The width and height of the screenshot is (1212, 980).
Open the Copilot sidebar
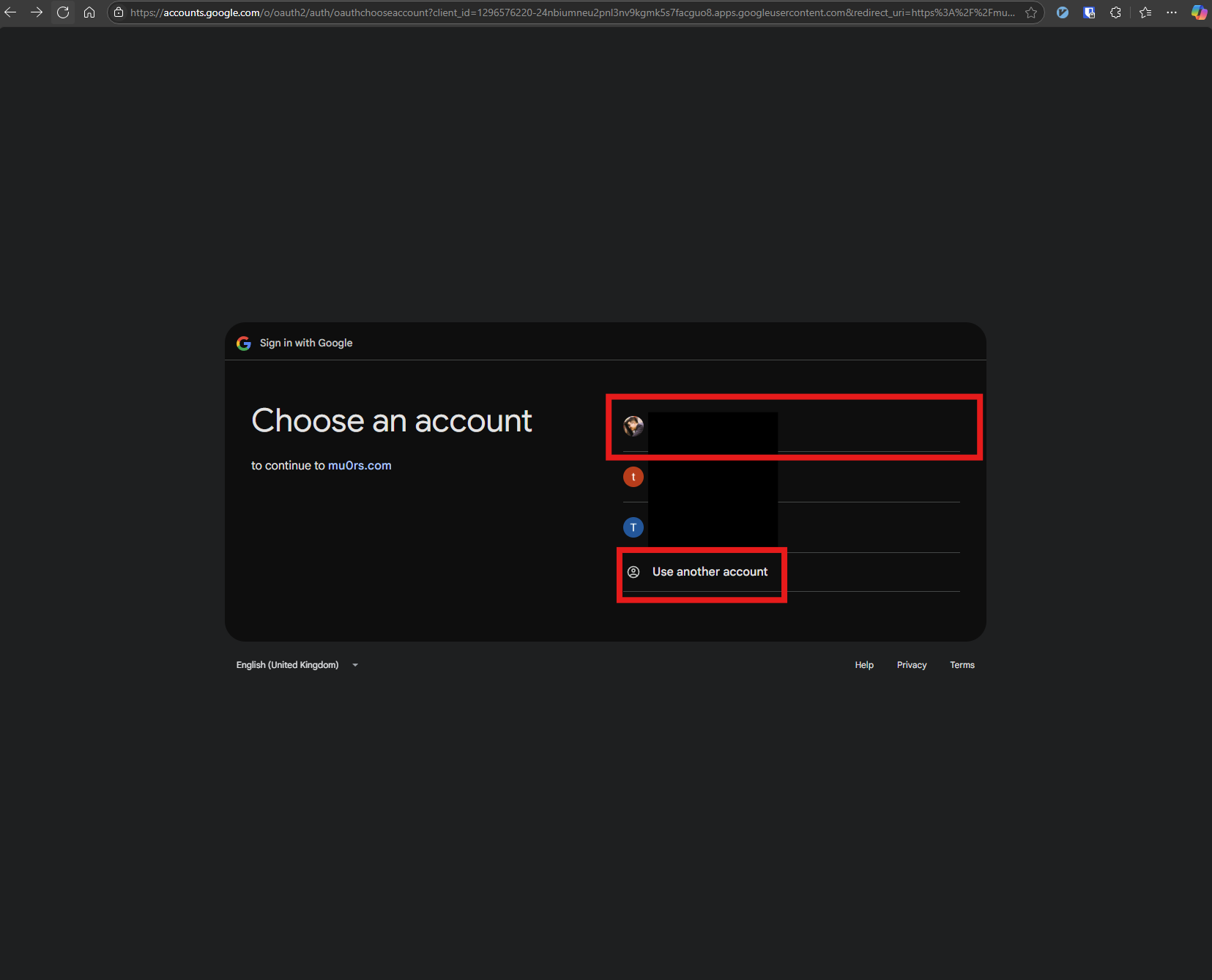pos(1198,12)
